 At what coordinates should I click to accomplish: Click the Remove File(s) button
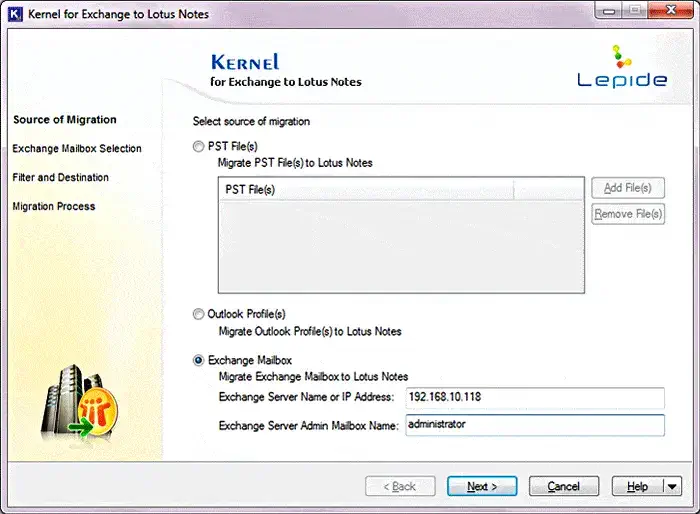pos(628,214)
